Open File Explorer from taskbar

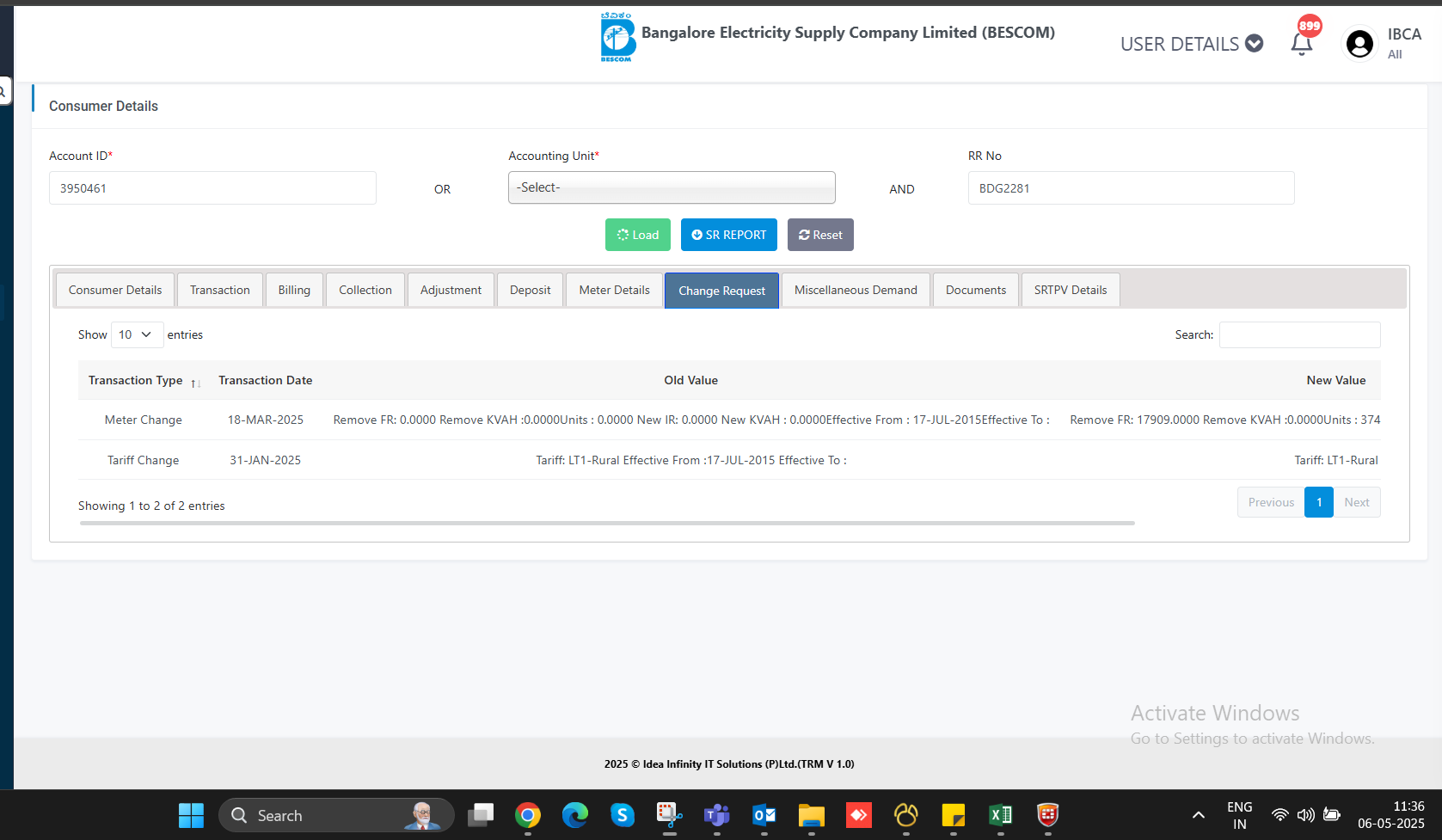pos(812,815)
